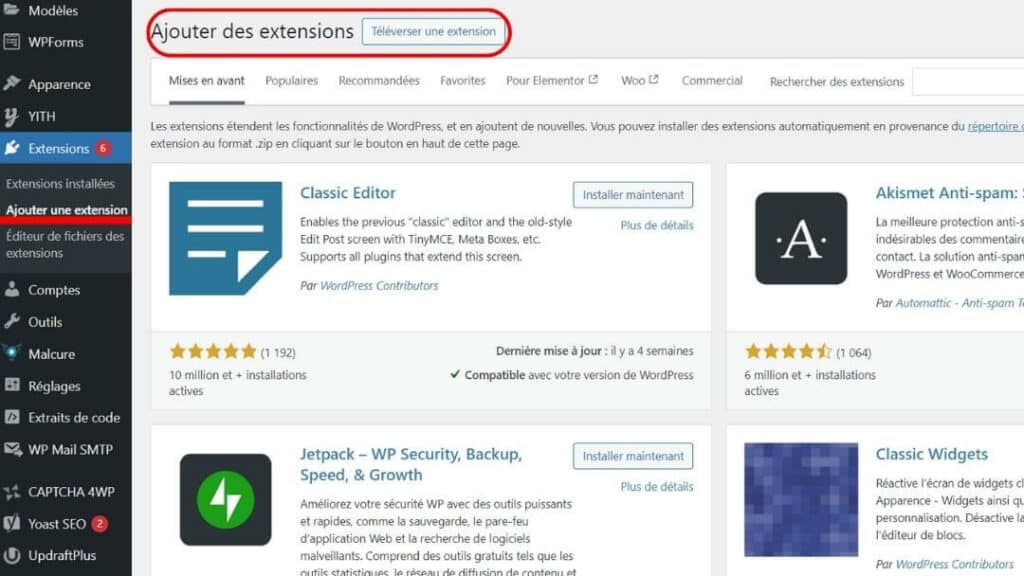Click the Classic Editor plugin thumbnail

225,238
